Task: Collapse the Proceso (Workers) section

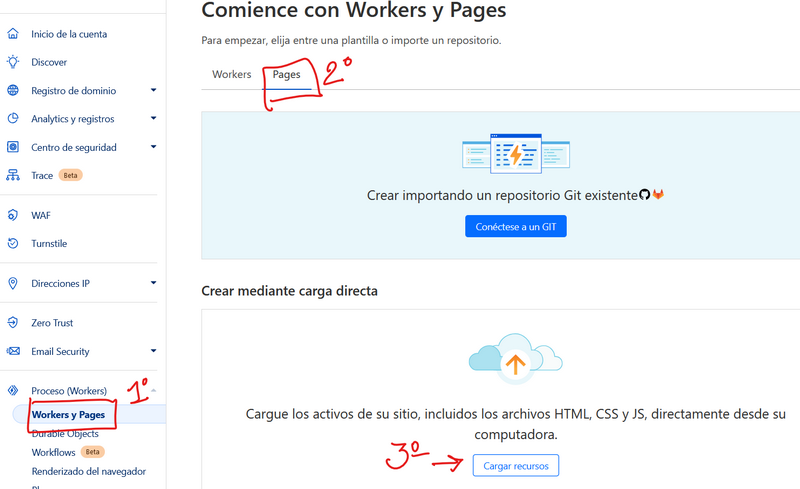Action: 153,391
